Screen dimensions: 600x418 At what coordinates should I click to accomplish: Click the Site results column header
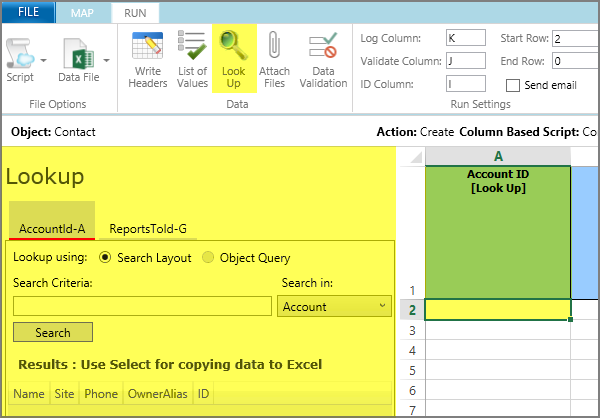coord(64,394)
